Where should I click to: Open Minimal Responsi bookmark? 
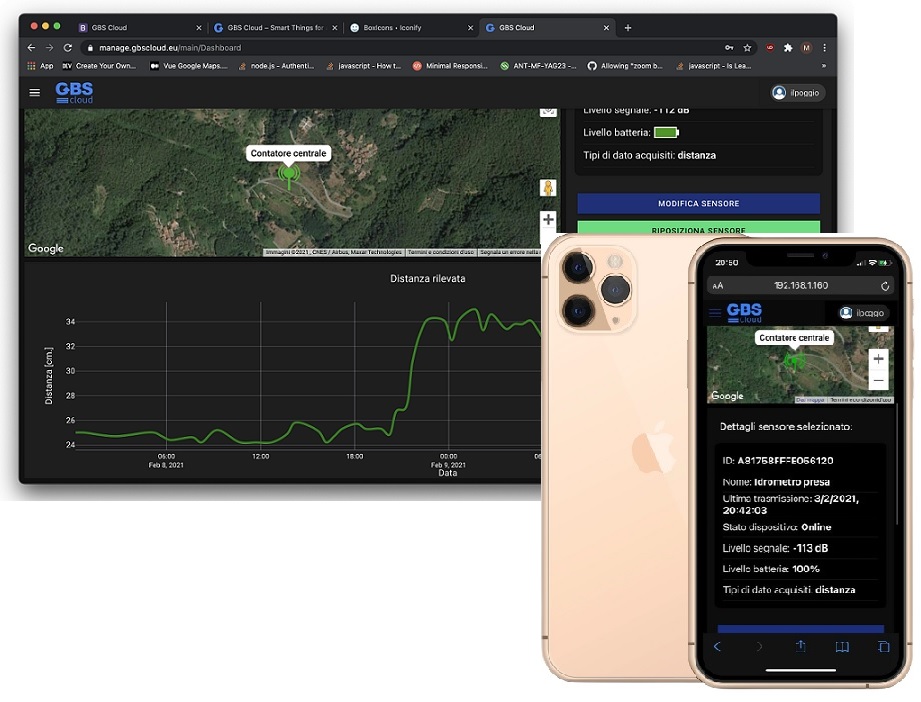pos(451,66)
